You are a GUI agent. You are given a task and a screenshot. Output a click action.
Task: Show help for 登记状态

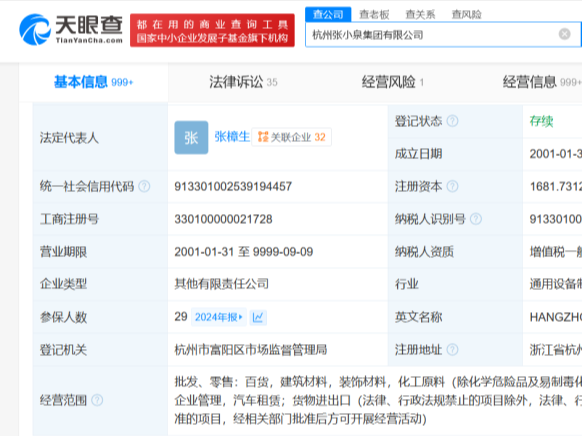452,121
